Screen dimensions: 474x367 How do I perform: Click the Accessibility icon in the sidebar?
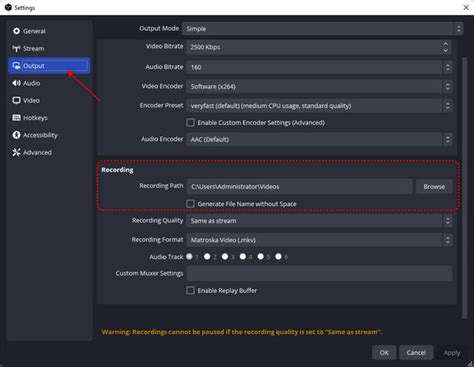click(x=16, y=135)
